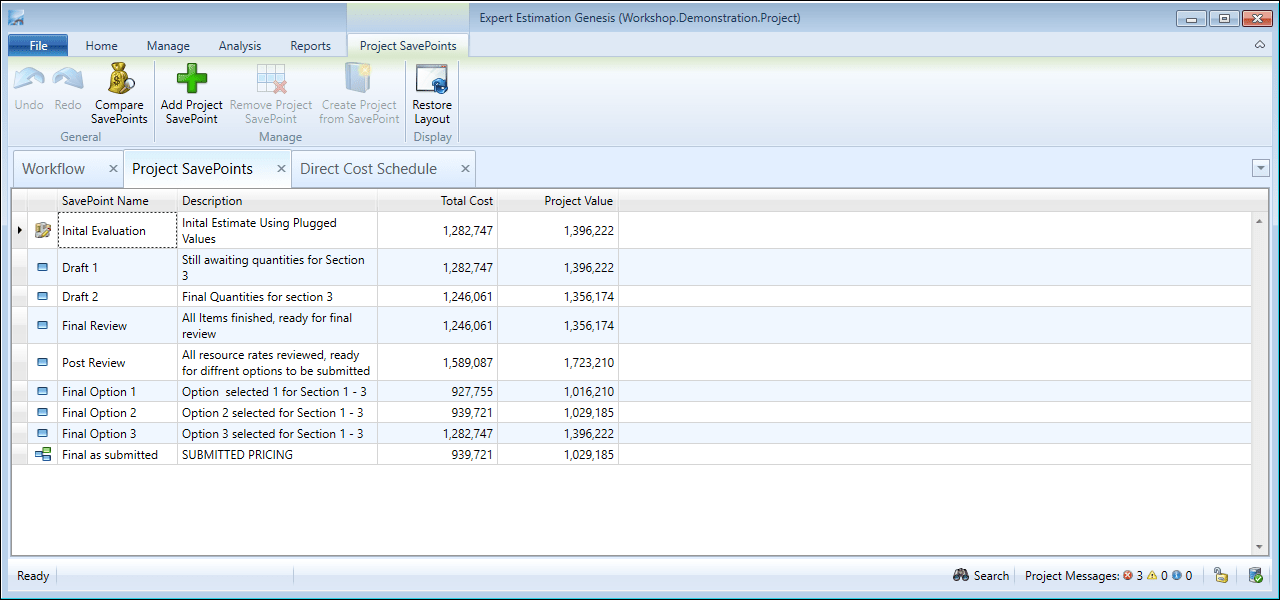Open the tab list dropdown arrow
The width and height of the screenshot is (1280, 600).
[x=1260, y=168]
